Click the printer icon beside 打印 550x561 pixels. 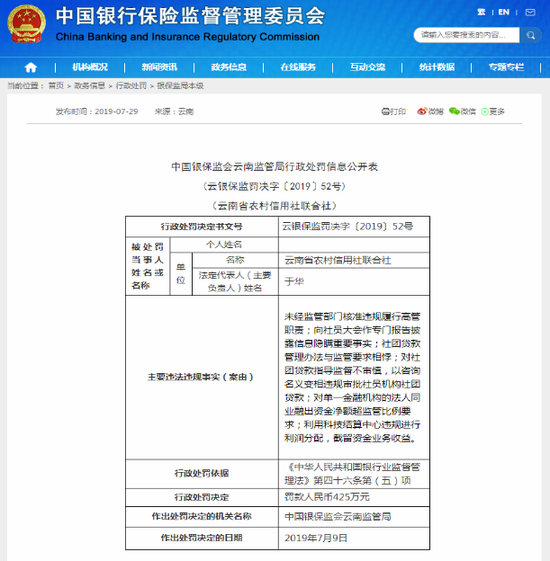click(385, 112)
